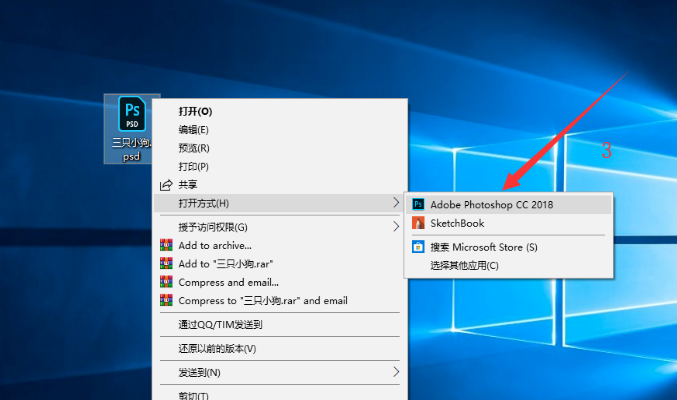
Task: Click WinRAR icon for Add to "三只小狗.rar"
Action: click(x=167, y=263)
